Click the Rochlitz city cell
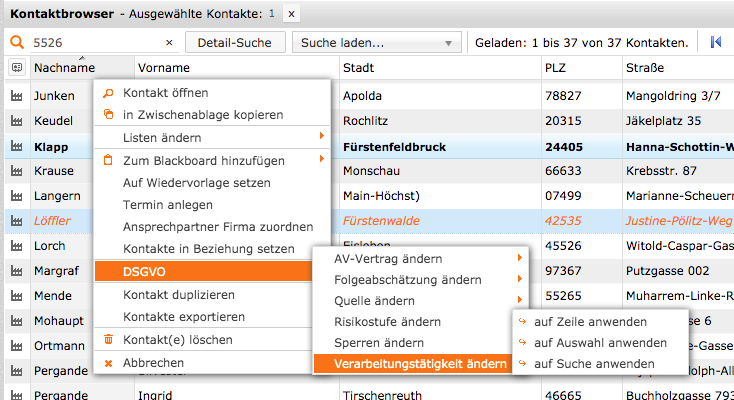734x400 pixels. click(365, 121)
